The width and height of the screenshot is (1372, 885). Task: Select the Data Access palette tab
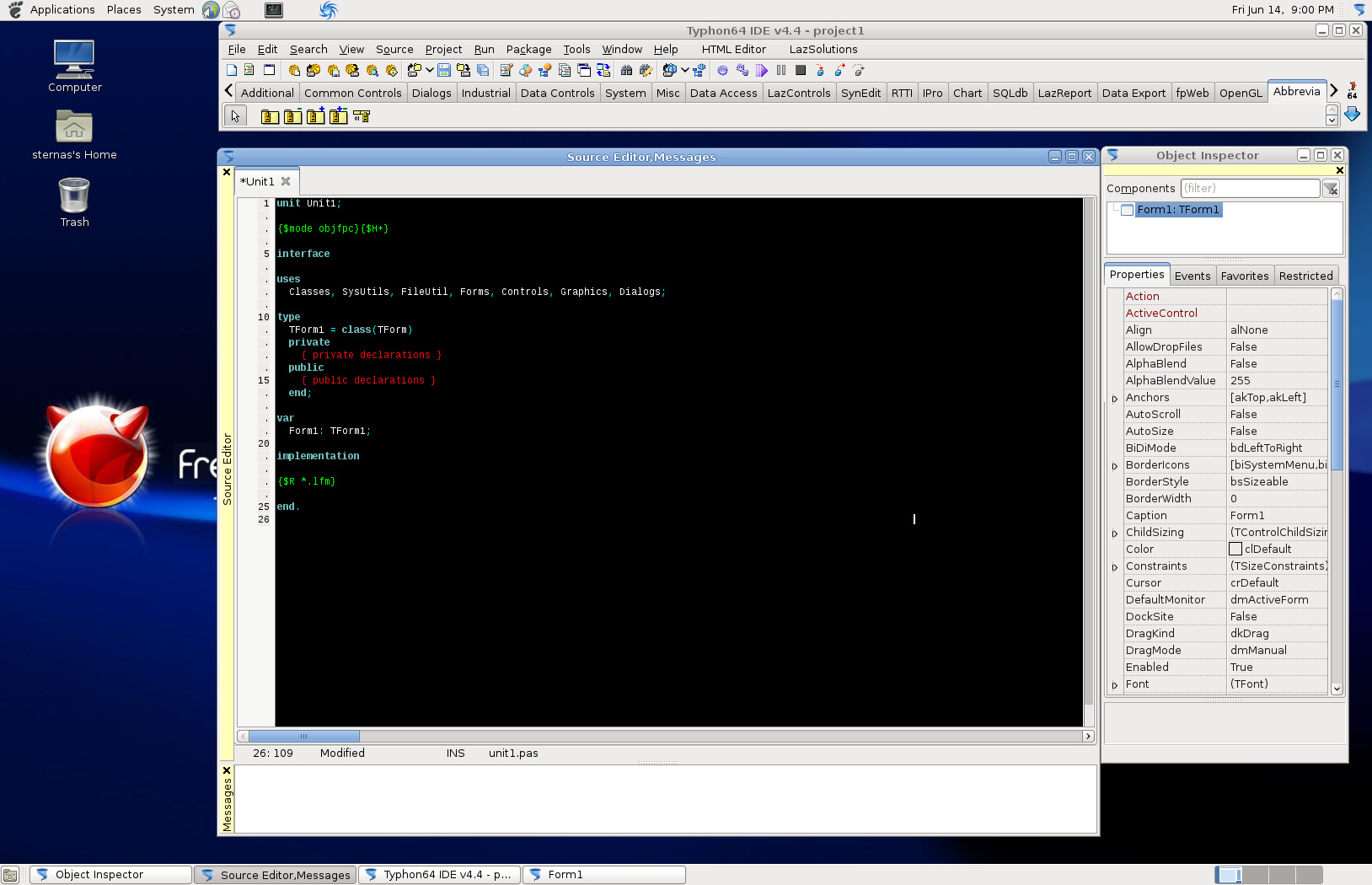click(x=723, y=93)
